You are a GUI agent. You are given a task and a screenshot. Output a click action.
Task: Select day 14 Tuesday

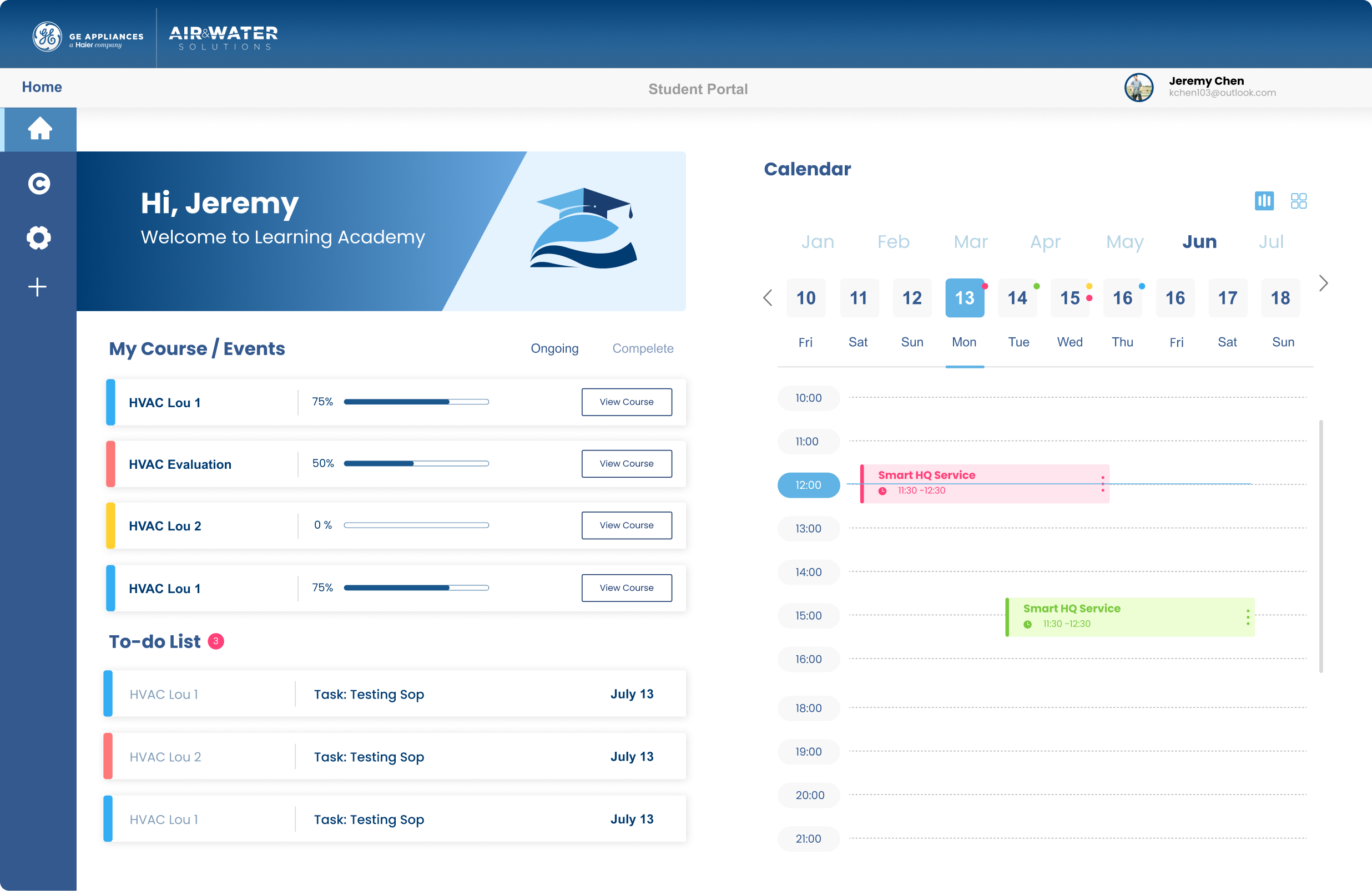click(x=1017, y=298)
